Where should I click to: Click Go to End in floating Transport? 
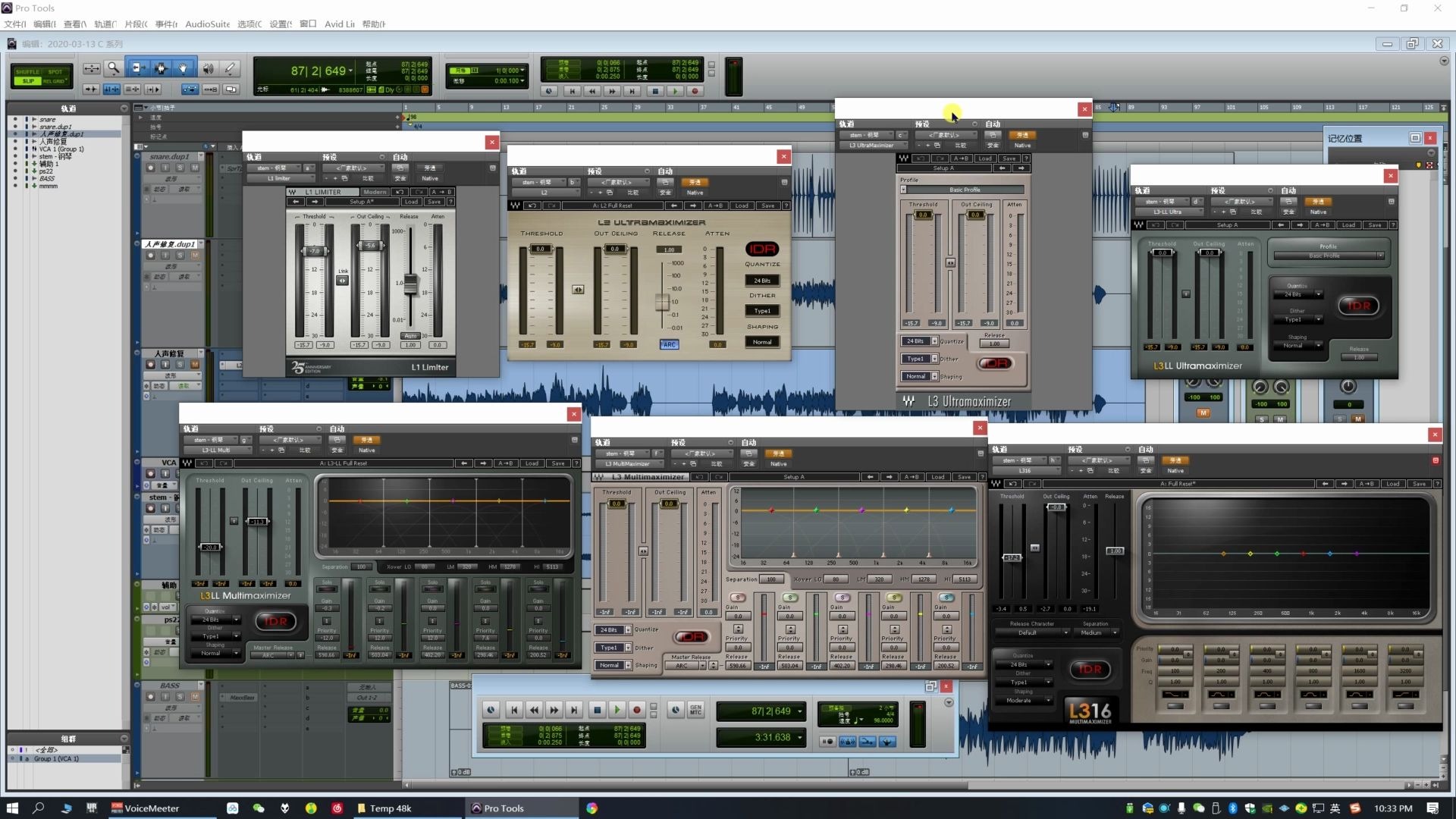(x=574, y=710)
